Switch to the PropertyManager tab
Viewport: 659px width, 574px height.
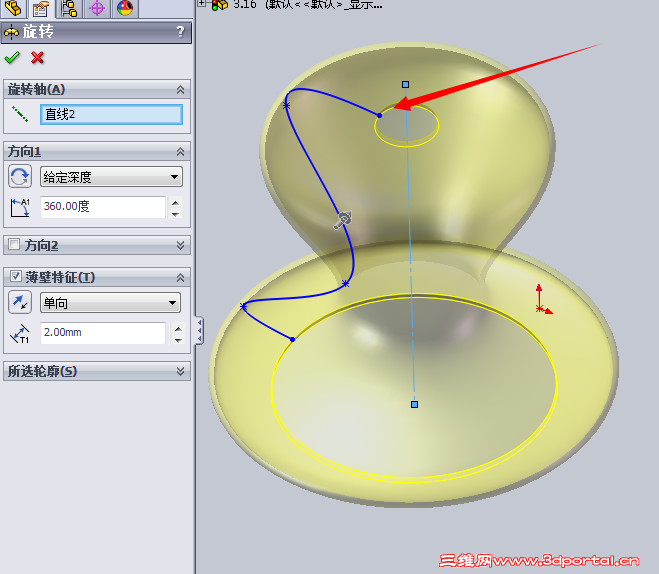click(x=41, y=8)
